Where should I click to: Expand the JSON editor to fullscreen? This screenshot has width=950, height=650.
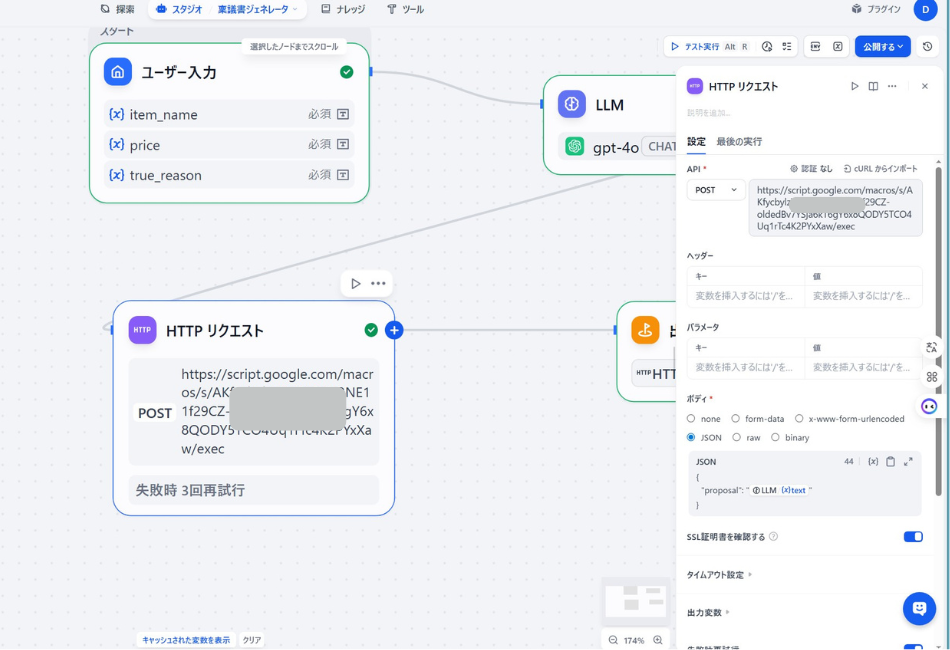click(x=908, y=461)
